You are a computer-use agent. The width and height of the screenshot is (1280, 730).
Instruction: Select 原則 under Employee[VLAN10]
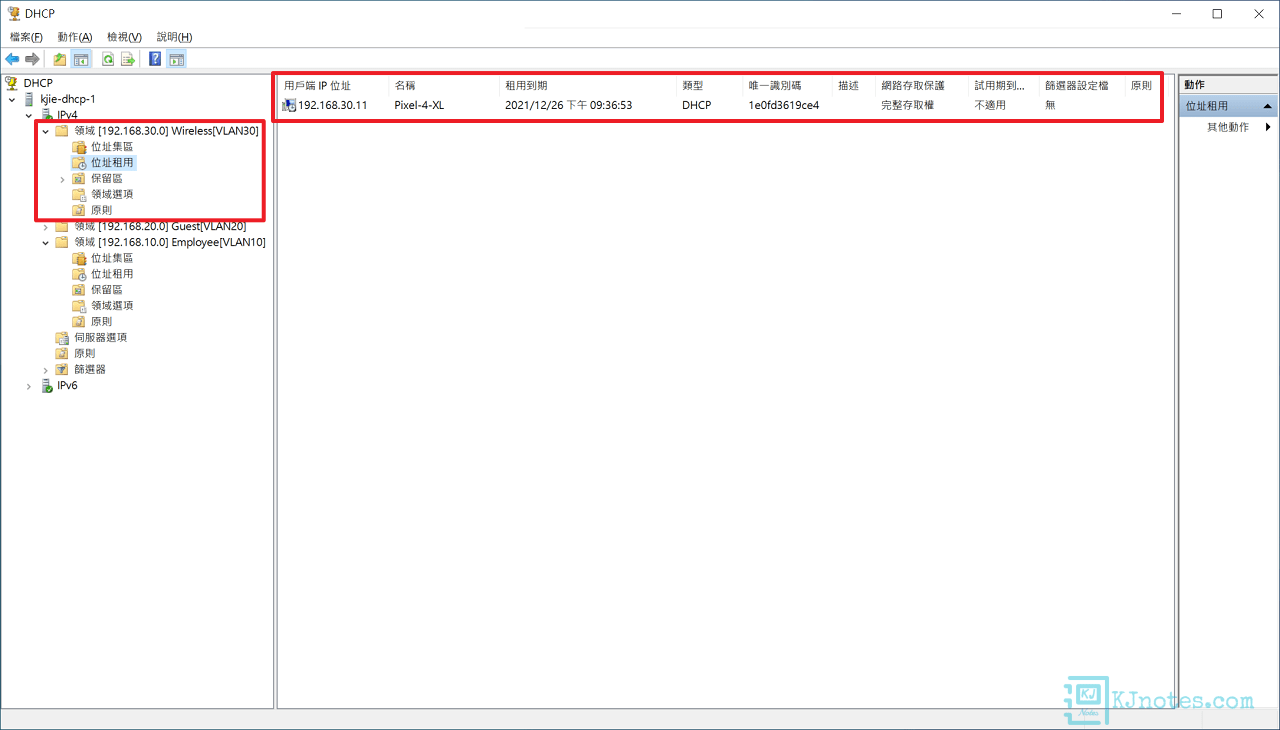[x=101, y=322]
